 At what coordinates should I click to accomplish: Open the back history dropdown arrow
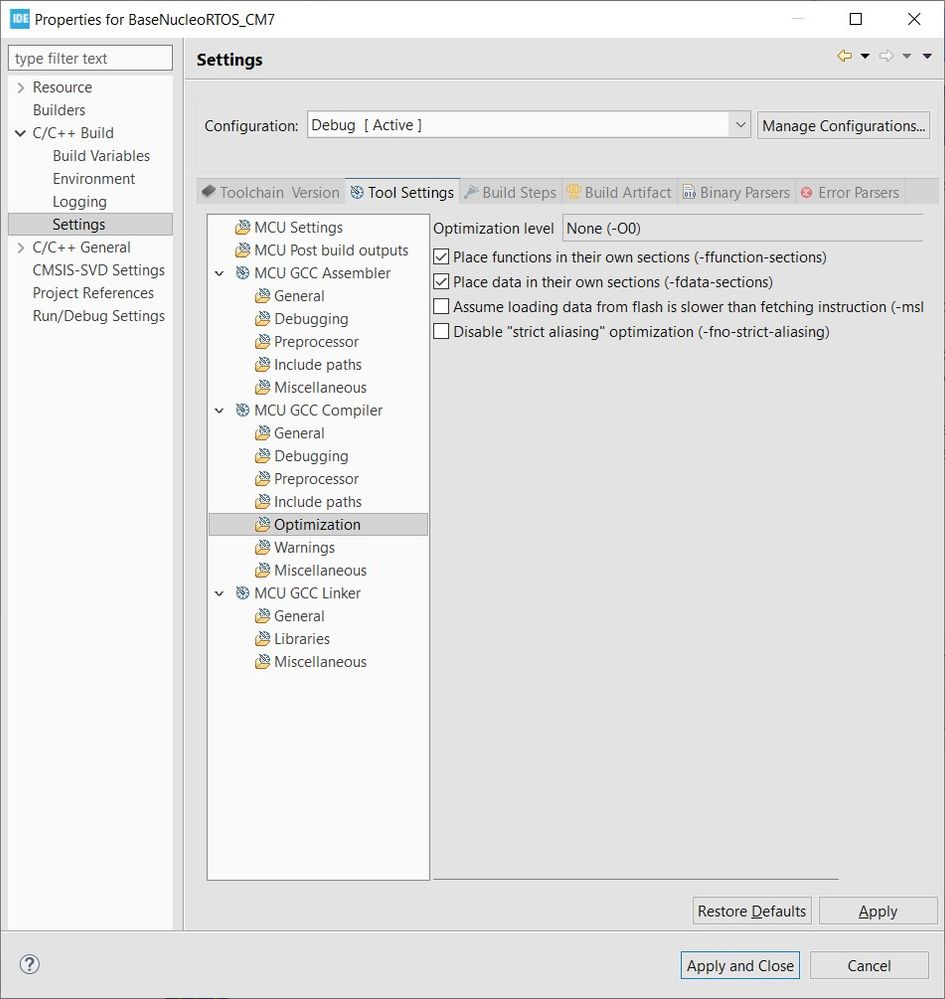click(865, 56)
